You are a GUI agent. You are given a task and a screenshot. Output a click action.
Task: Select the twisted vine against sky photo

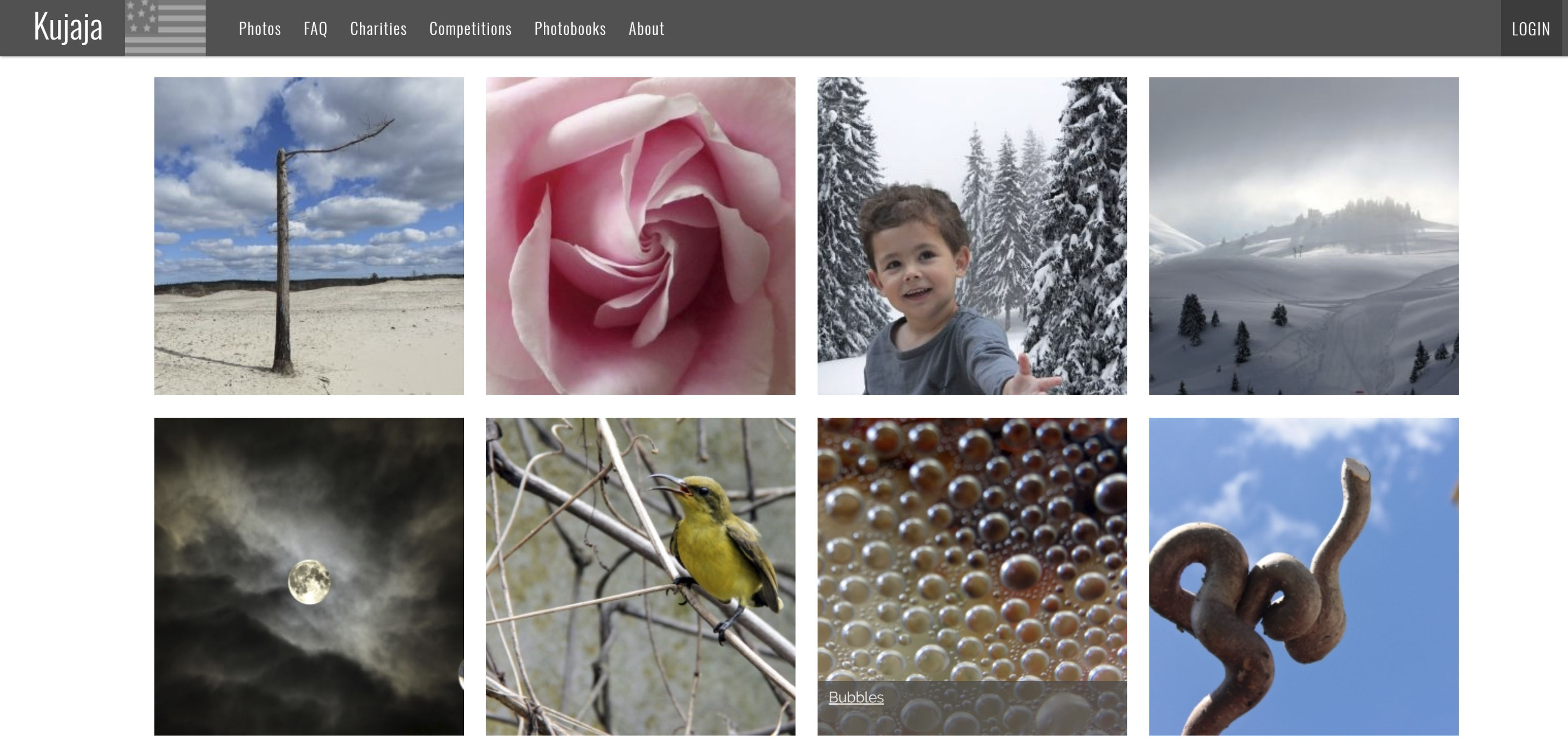1304,576
